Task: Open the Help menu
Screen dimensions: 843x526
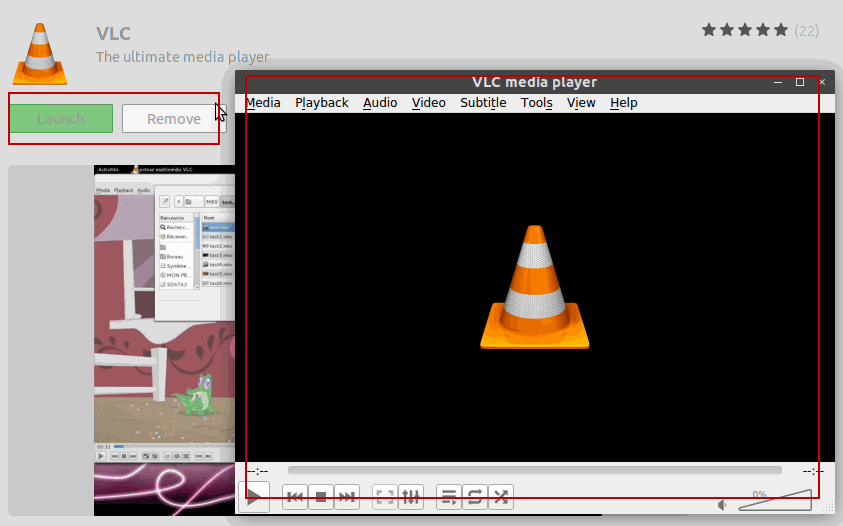Action: click(624, 103)
